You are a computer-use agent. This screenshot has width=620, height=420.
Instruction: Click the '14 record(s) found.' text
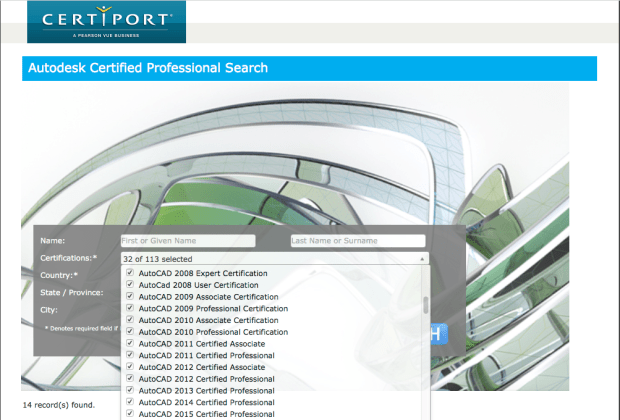pyautogui.click(x=59, y=405)
